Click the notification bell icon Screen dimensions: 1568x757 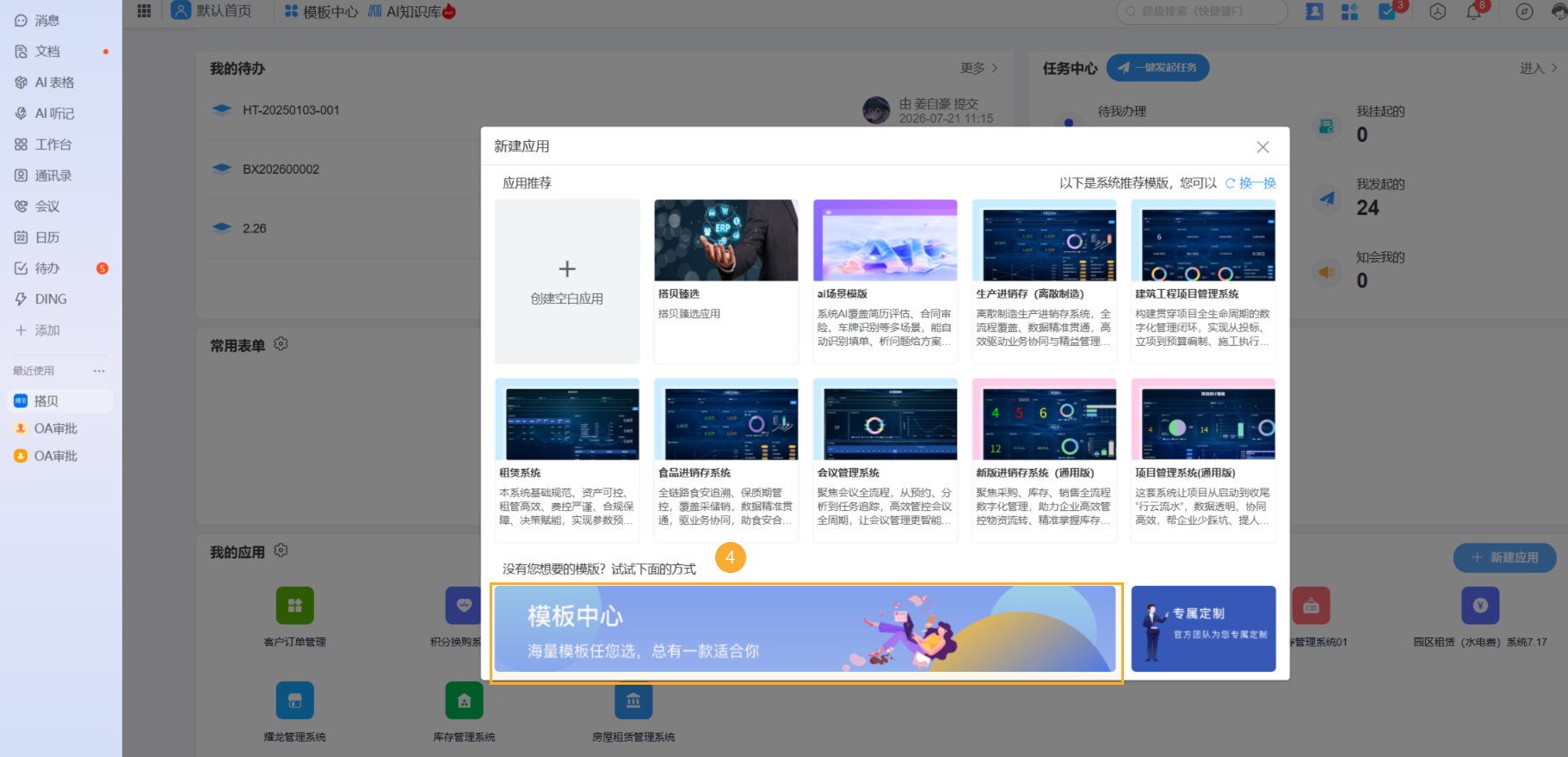tap(1474, 11)
